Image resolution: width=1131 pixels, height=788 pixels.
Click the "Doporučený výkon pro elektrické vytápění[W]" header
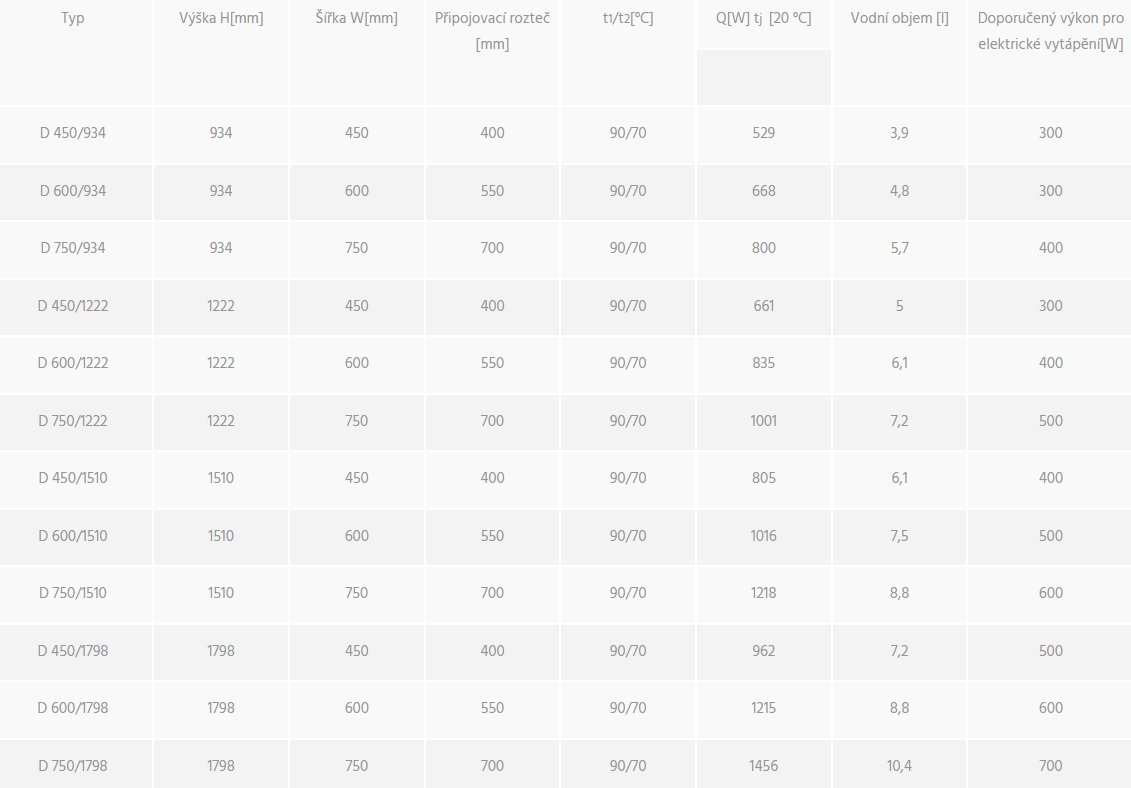coord(1050,31)
